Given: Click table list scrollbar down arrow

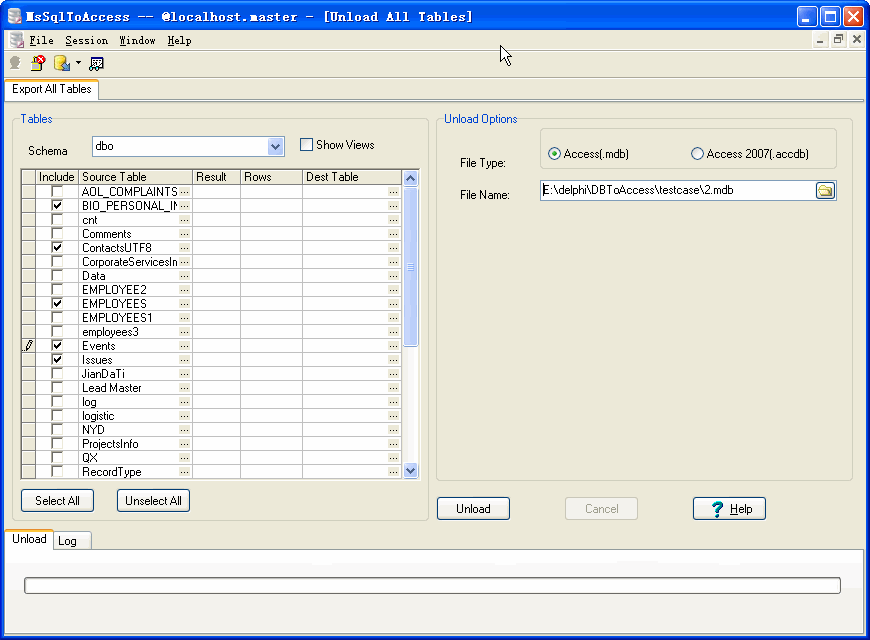Looking at the screenshot, I should click(x=411, y=471).
